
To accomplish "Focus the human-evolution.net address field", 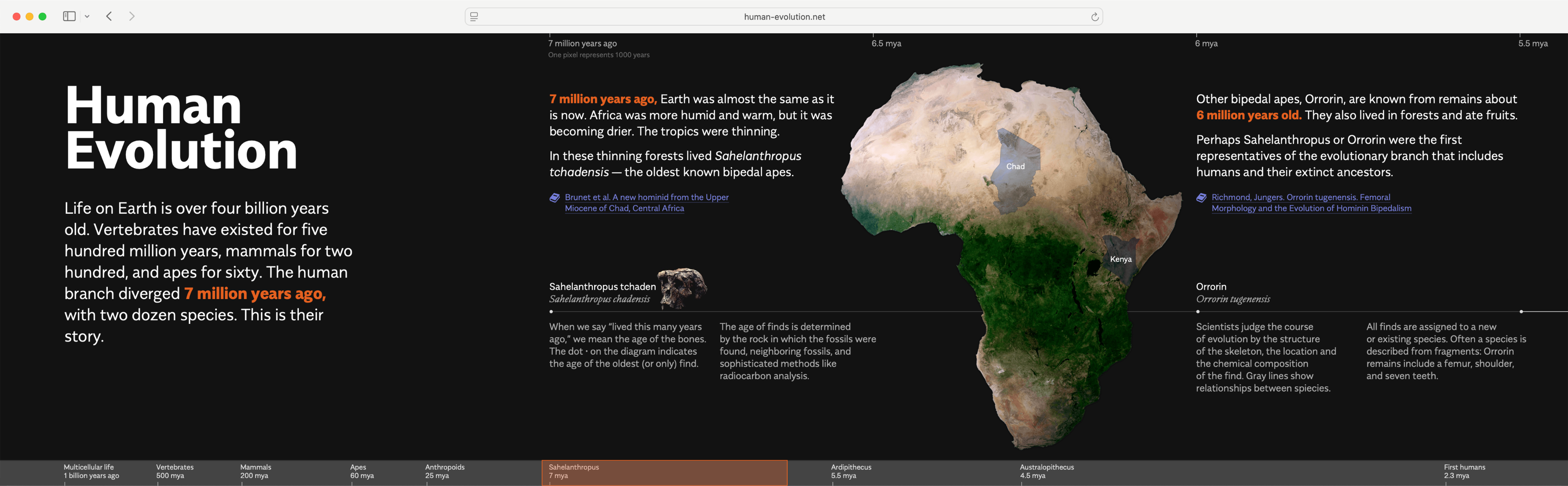I will [x=784, y=16].
